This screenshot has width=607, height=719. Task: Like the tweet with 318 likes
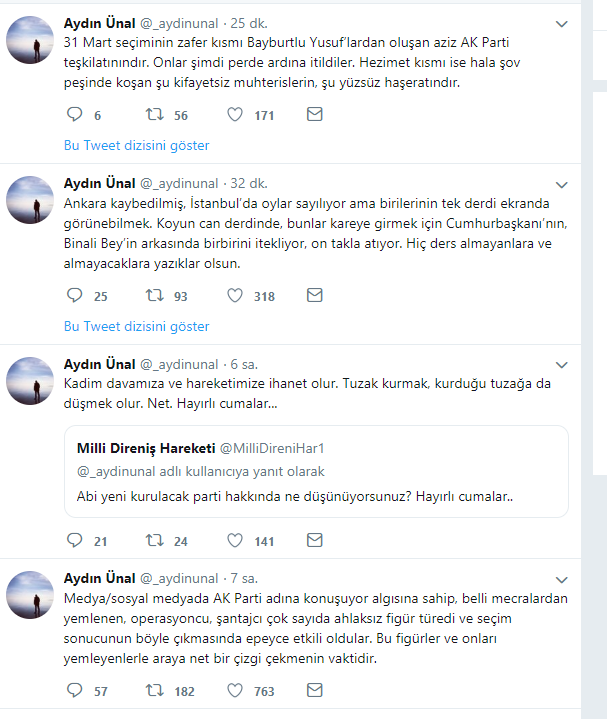click(x=235, y=295)
